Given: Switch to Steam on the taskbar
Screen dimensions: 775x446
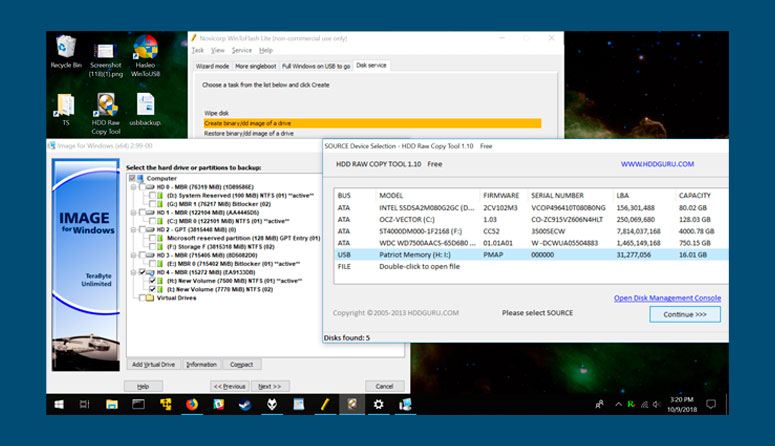Looking at the screenshot, I should point(245,404).
